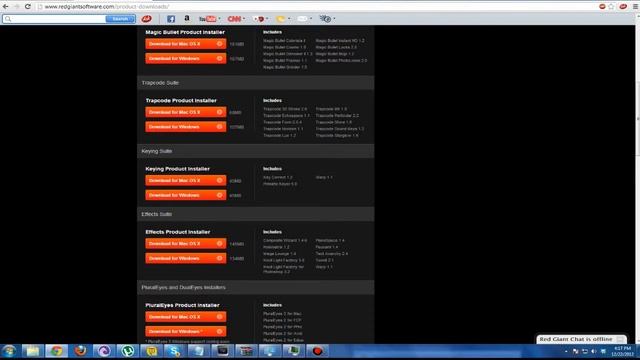The width and height of the screenshot is (640, 360).
Task: Click the red record icon in the taskbar
Action: pyautogui.click(x=317, y=351)
